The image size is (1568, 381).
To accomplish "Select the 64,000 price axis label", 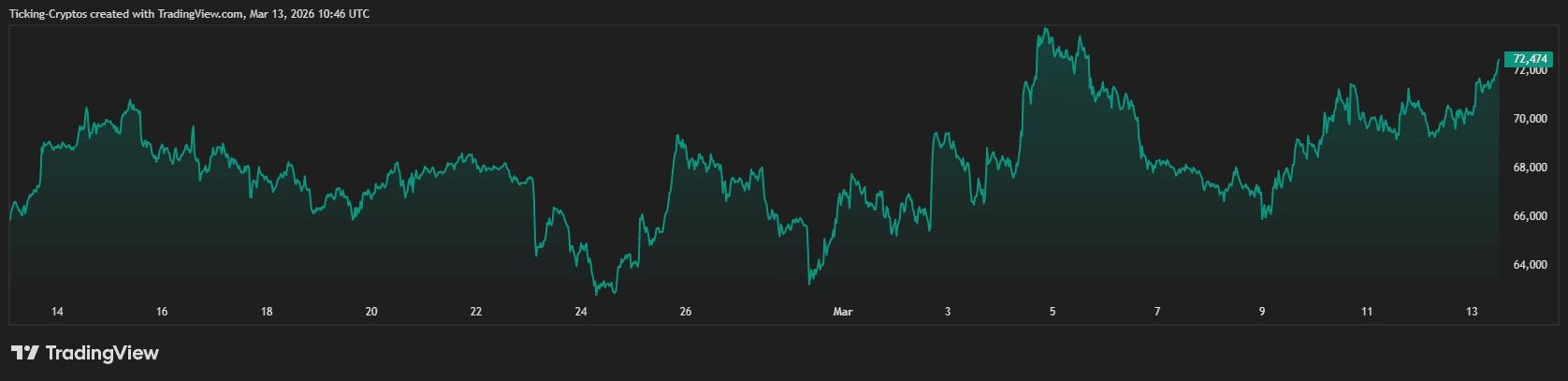I will point(1530,265).
